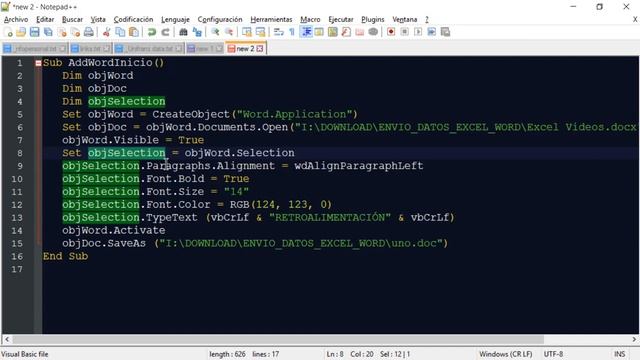Open the Function List panel icon
This screenshot has width=640, height=360.
pyautogui.click(x=346, y=32)
